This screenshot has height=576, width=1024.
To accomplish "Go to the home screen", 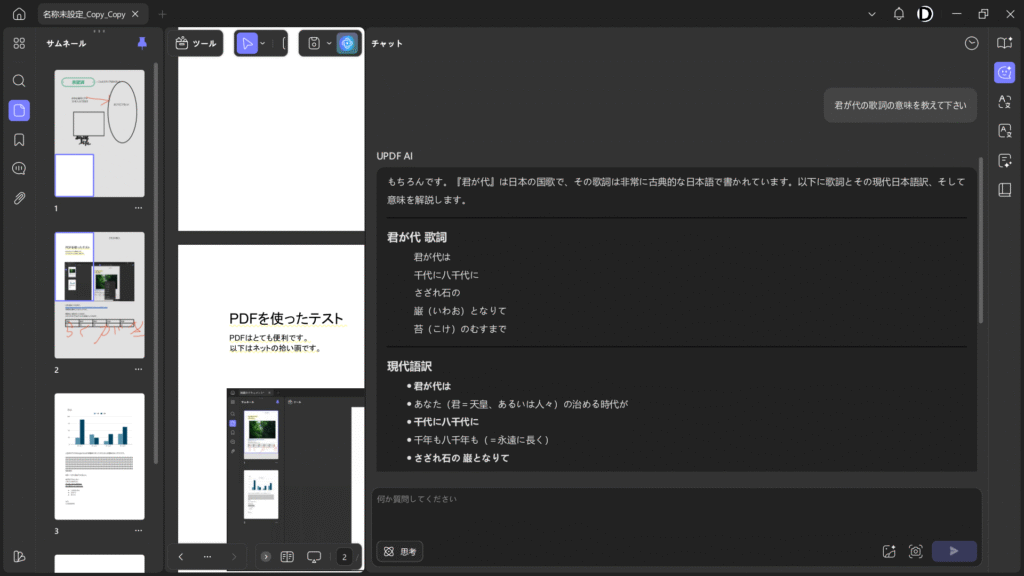I will [x=18, y=14].
